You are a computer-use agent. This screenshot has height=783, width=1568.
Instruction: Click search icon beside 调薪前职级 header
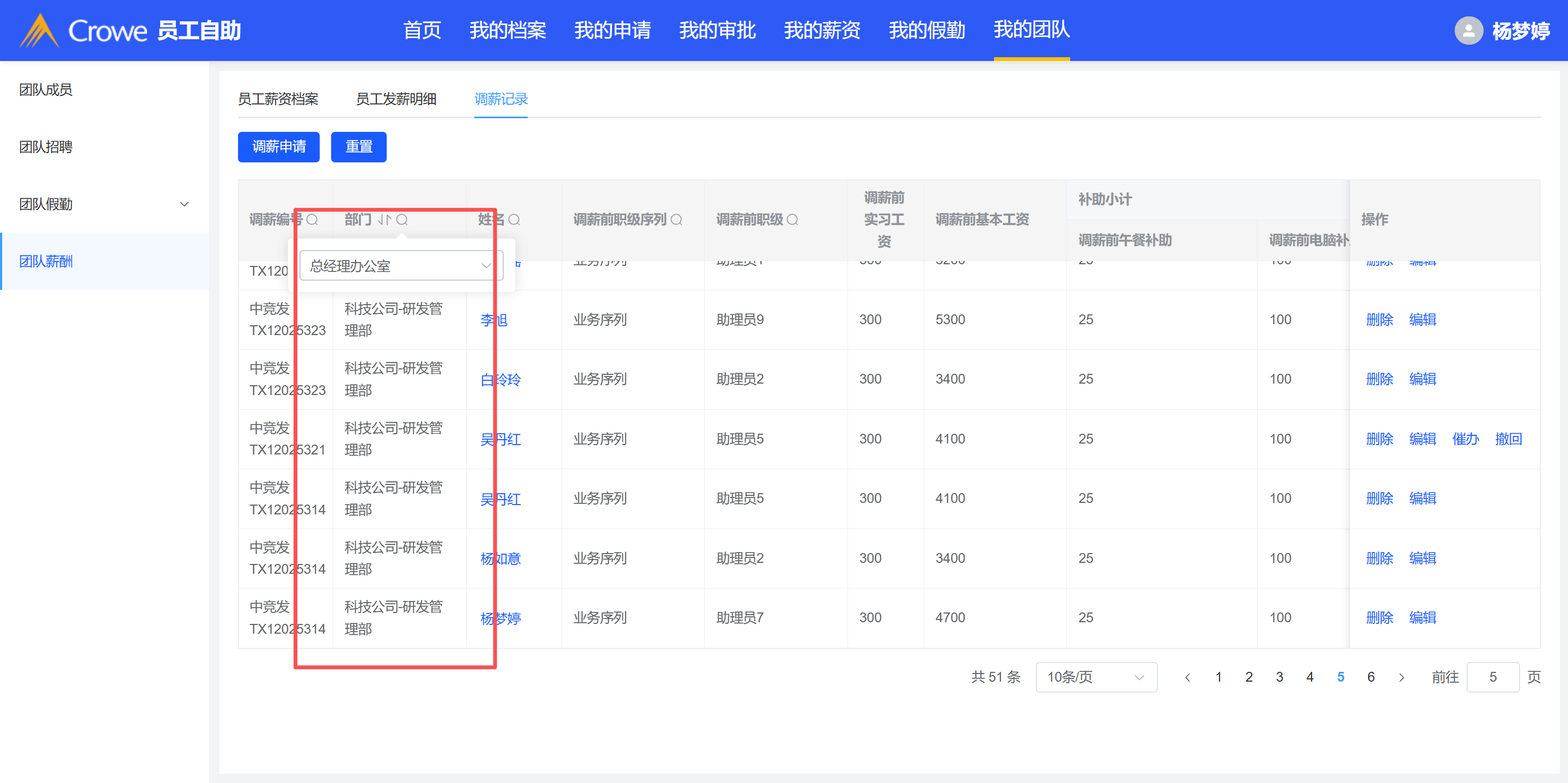point(792,220)
